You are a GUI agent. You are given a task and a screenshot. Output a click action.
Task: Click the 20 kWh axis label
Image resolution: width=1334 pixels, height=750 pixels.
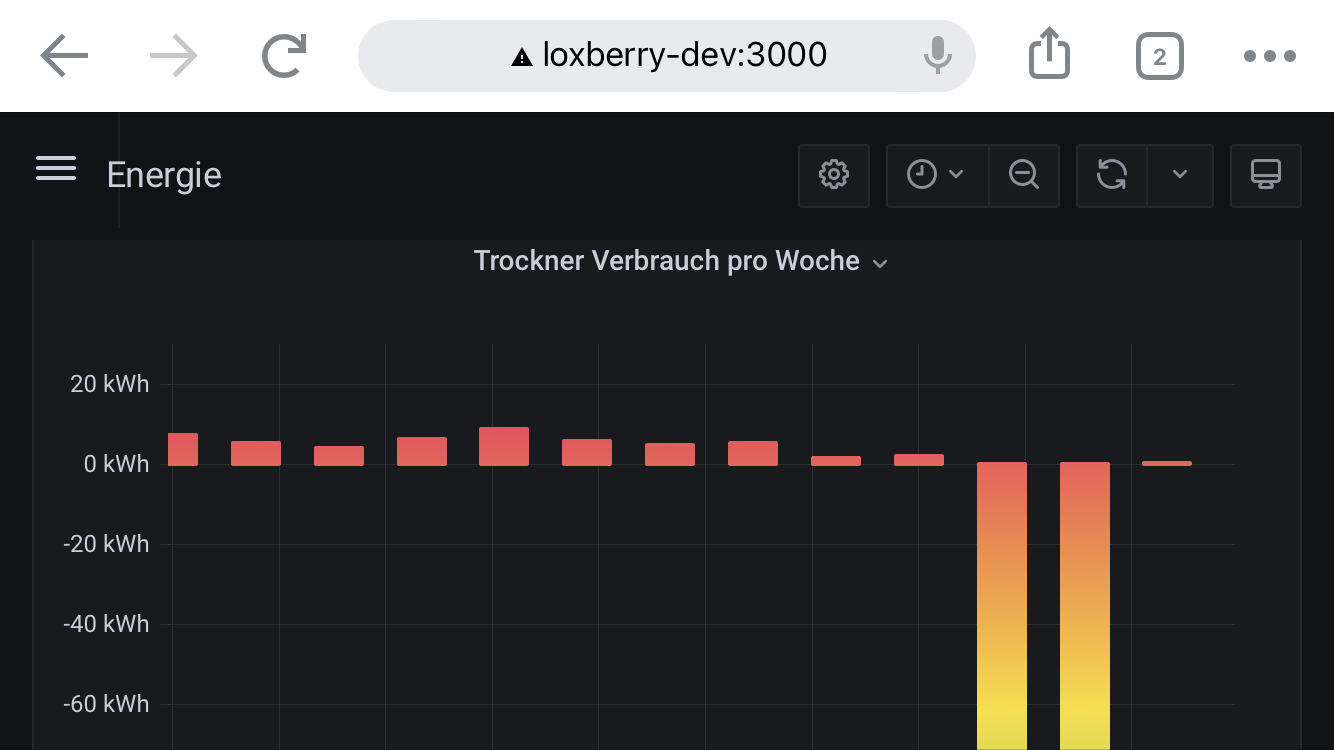point(109,384)
